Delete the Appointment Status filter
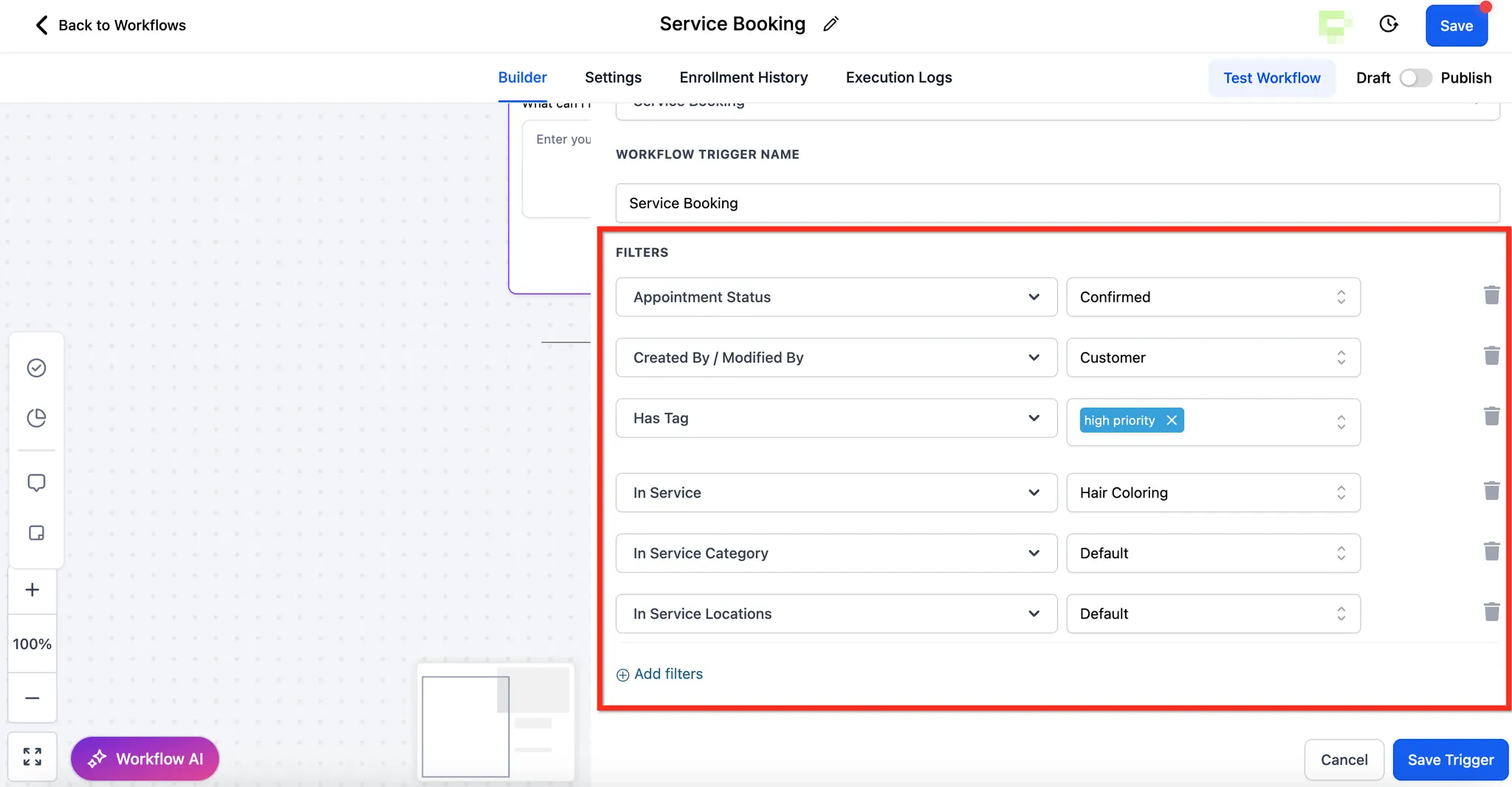1512x787 pixels. [x=1491, y=295]
